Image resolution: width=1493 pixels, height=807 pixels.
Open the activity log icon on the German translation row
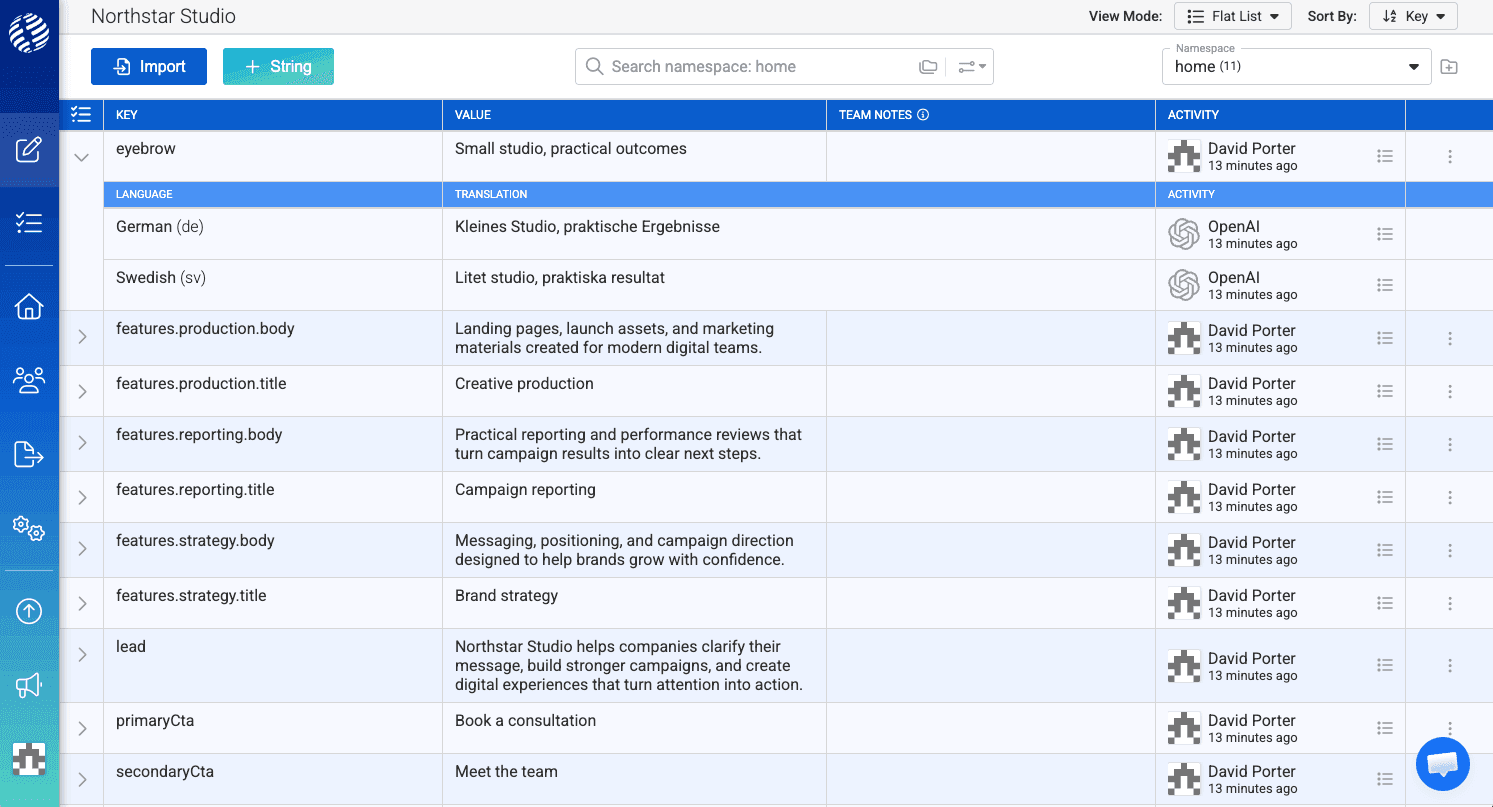click(x=1385, y=234)
